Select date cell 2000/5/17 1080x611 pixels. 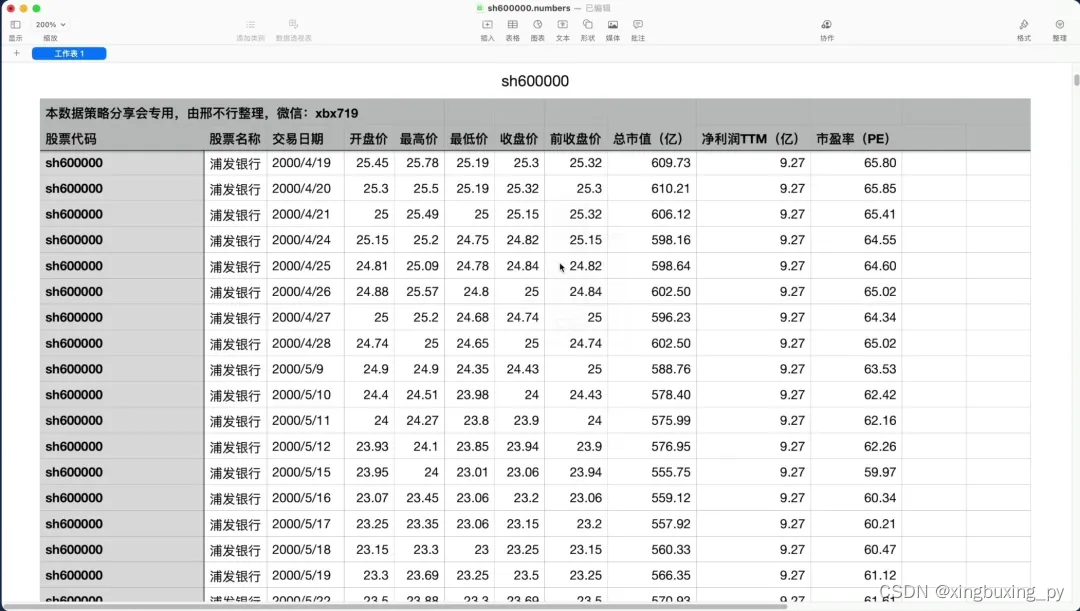pos(305,524)
